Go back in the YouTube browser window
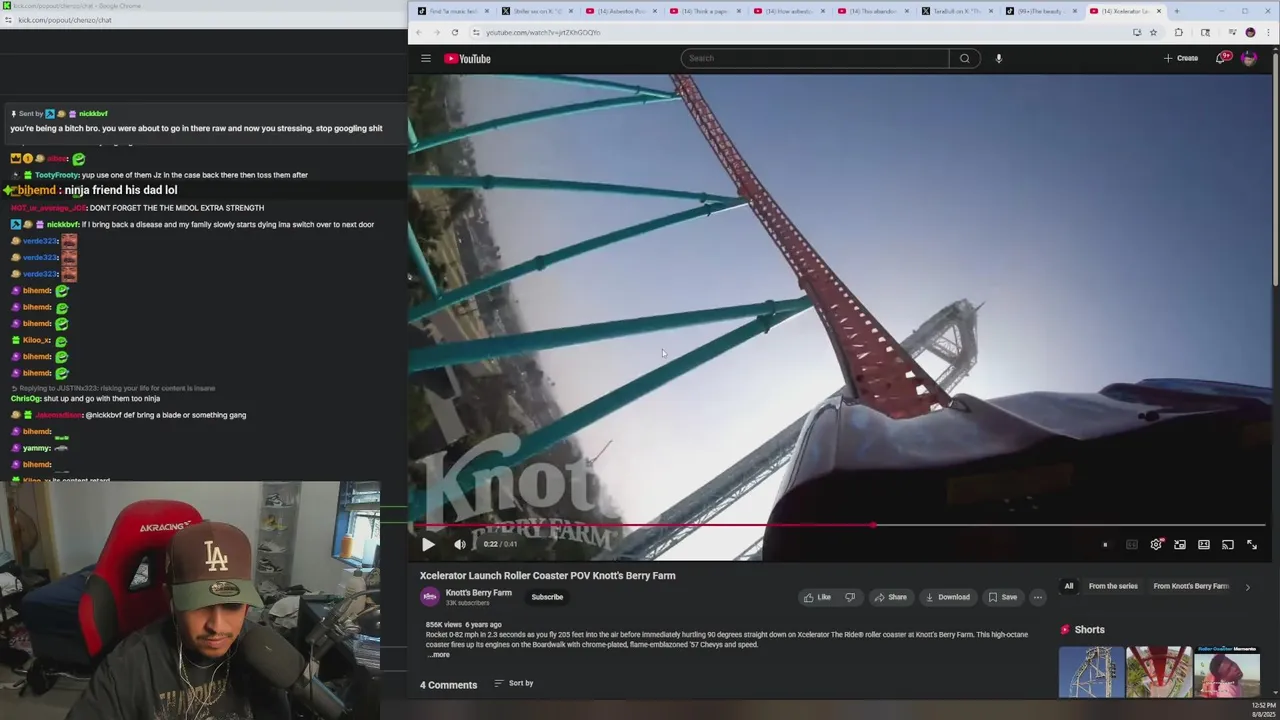 420,32
